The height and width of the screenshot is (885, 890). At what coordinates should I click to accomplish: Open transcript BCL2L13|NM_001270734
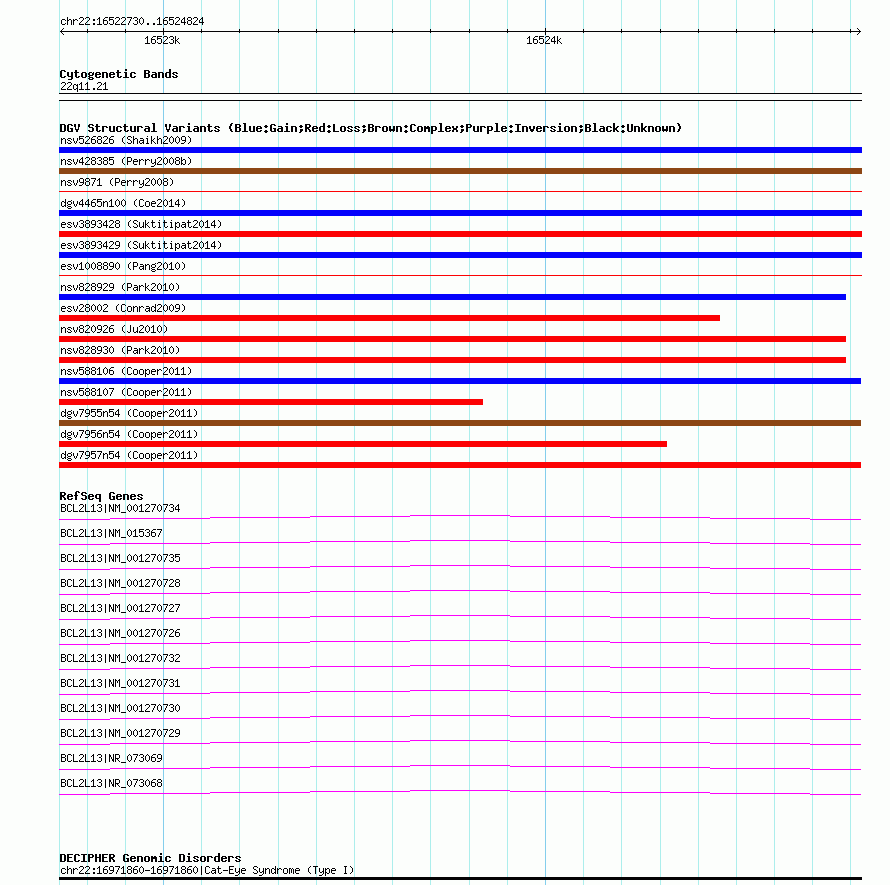click(120, 508)
